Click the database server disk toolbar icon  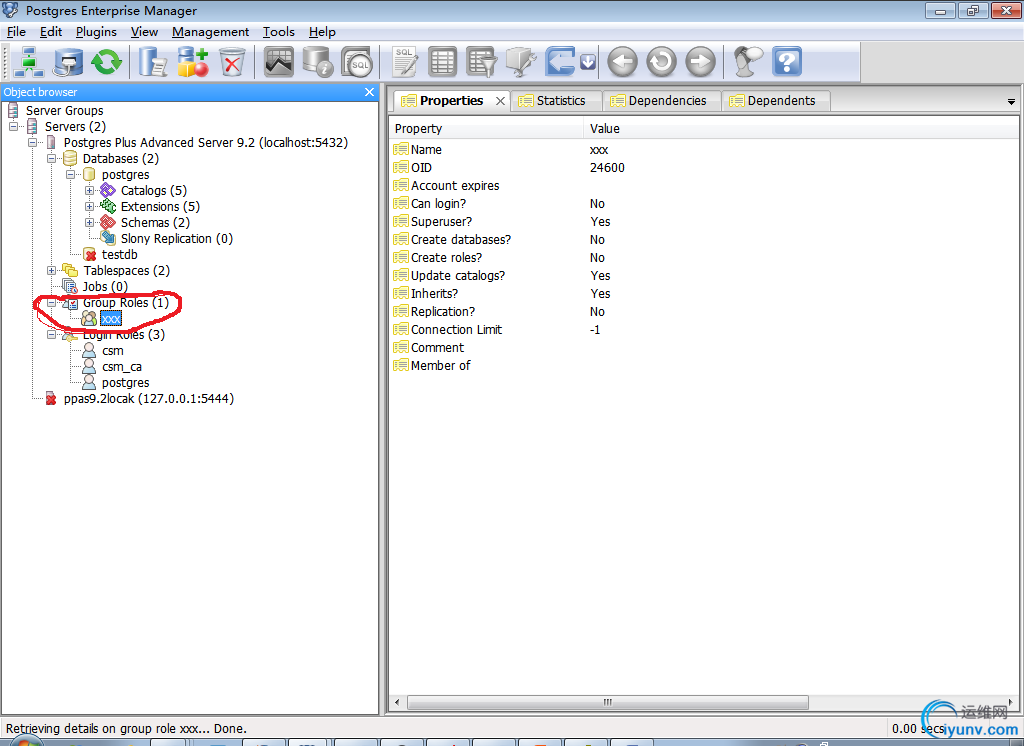coord(68,62)
